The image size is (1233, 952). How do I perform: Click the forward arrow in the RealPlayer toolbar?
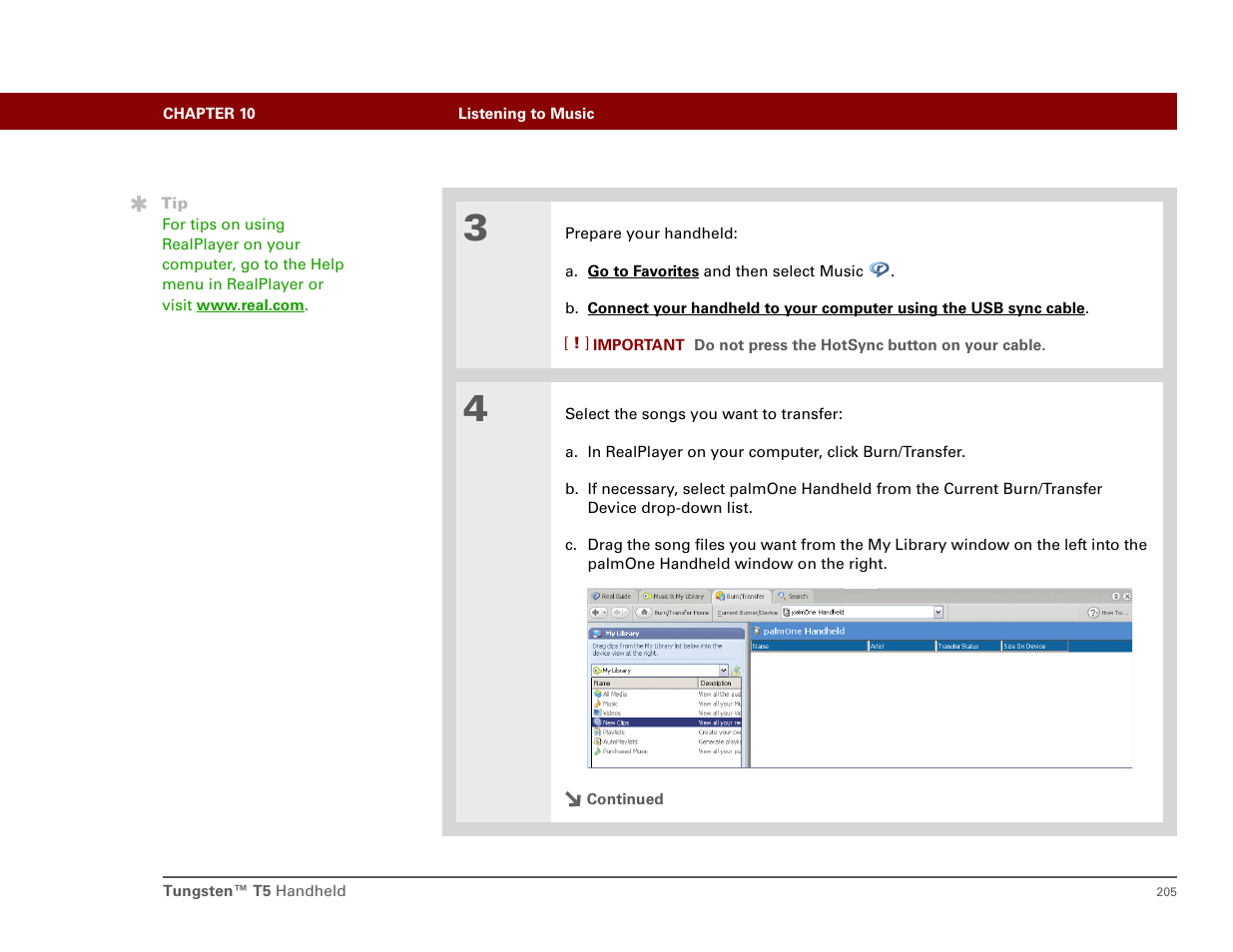coord(617,613)
